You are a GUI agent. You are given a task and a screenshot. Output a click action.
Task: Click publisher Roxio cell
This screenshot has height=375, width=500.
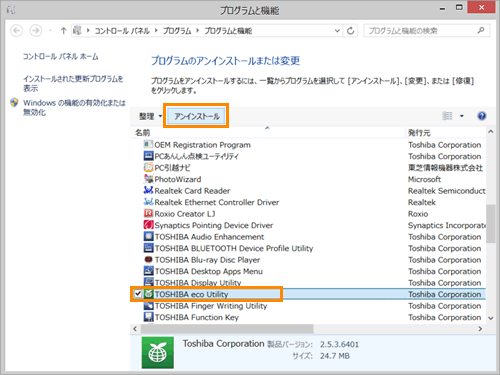[x=418, y=214]
